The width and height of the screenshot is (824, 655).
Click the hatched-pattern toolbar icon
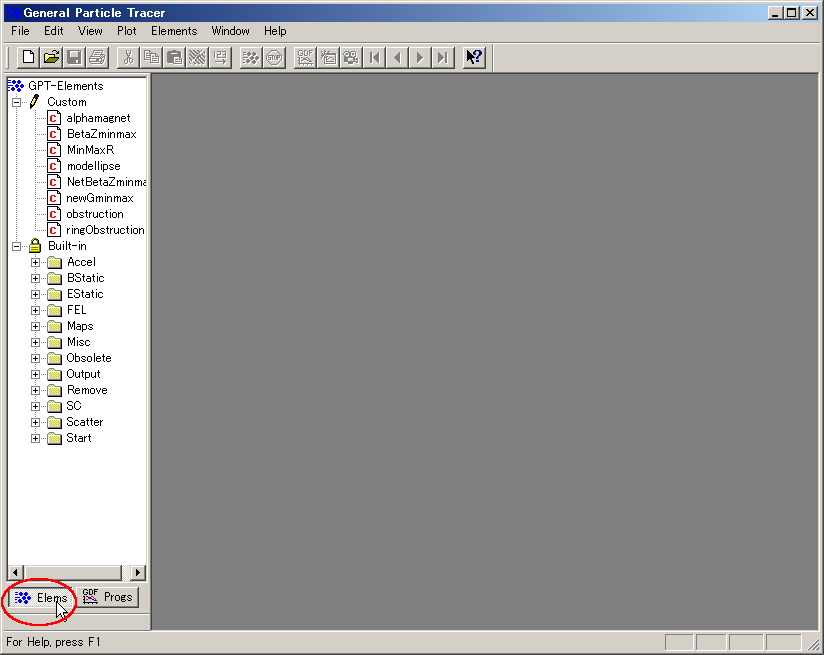198,57
